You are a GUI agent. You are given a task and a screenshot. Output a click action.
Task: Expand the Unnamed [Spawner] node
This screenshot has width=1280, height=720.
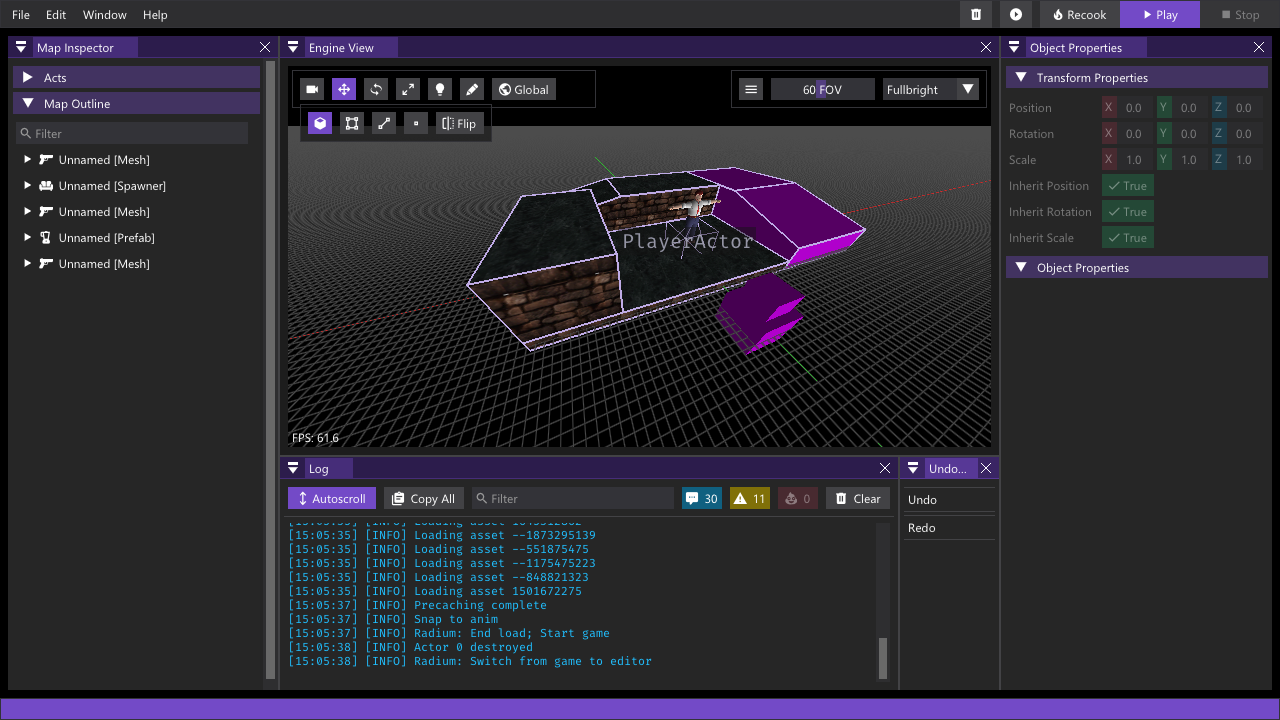click(28, 185)
